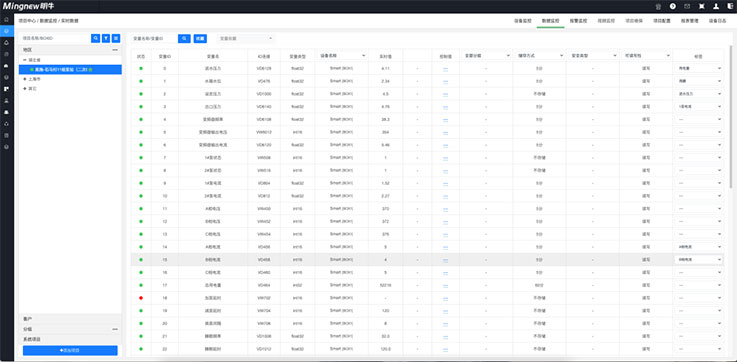Click the project name search input field
Screen dimensions: 737x362
click(x=55, y=38)
